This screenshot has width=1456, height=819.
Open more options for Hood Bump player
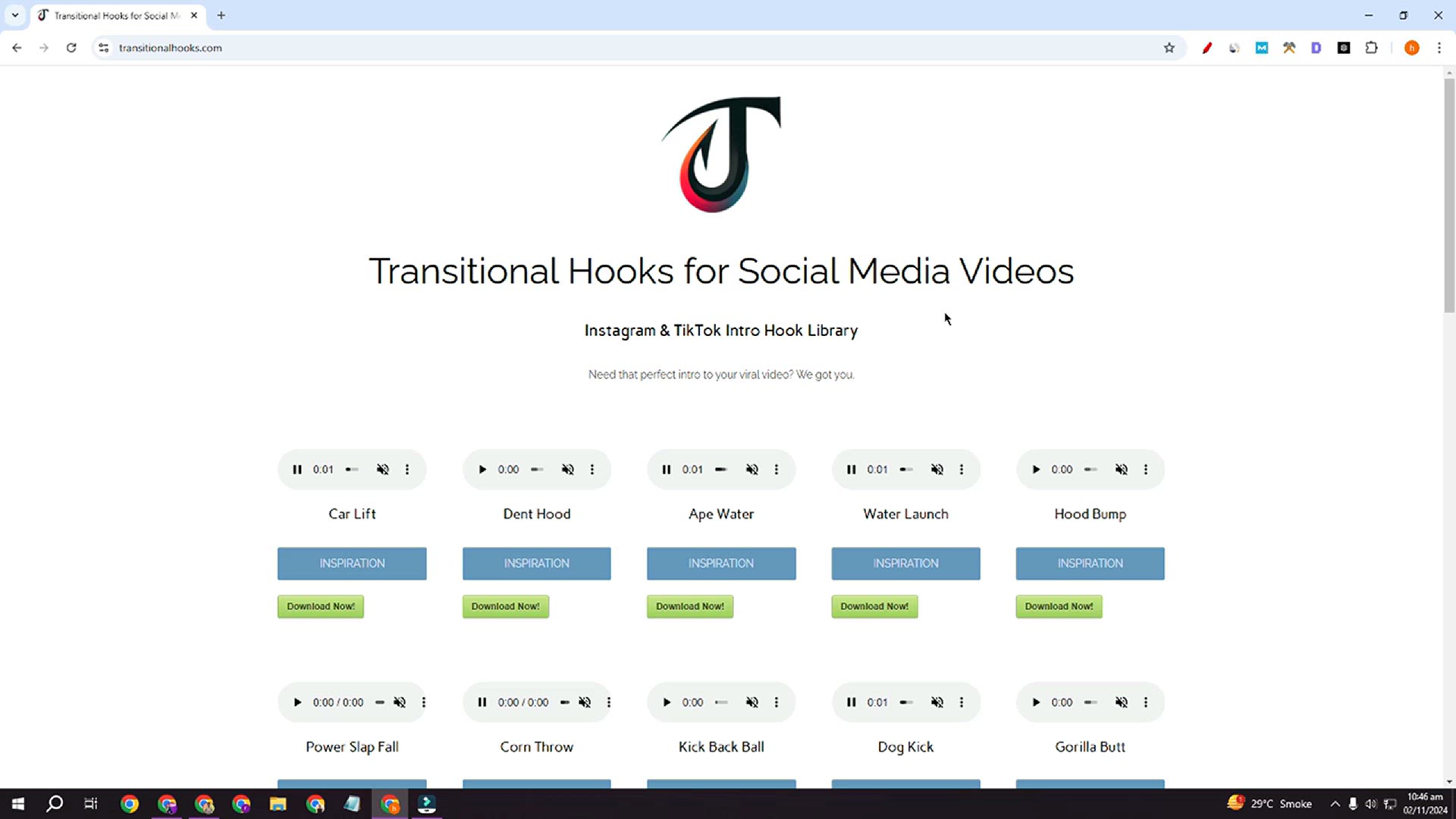click(x=1146, y=469)
